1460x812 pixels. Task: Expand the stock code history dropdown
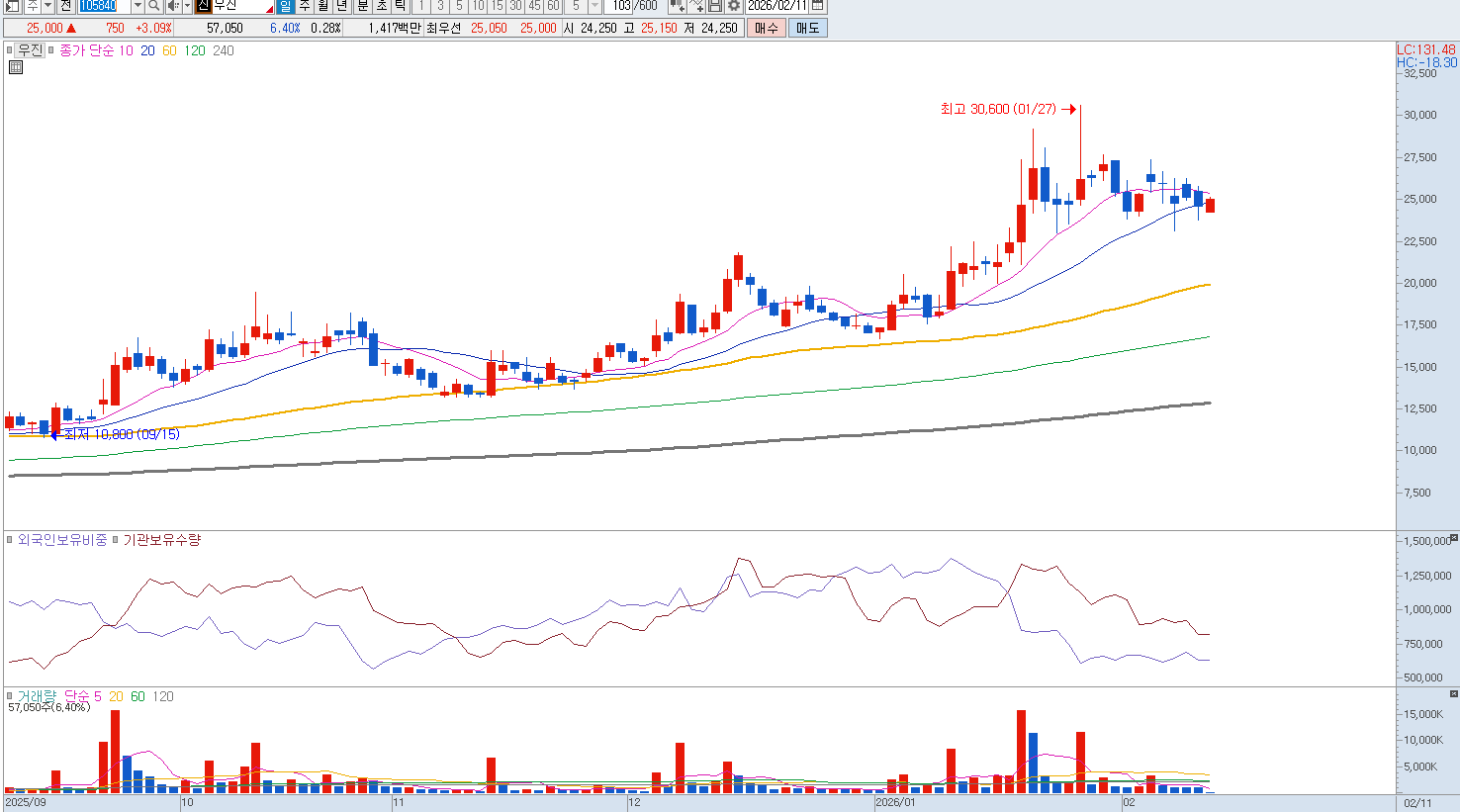[137, 6]
